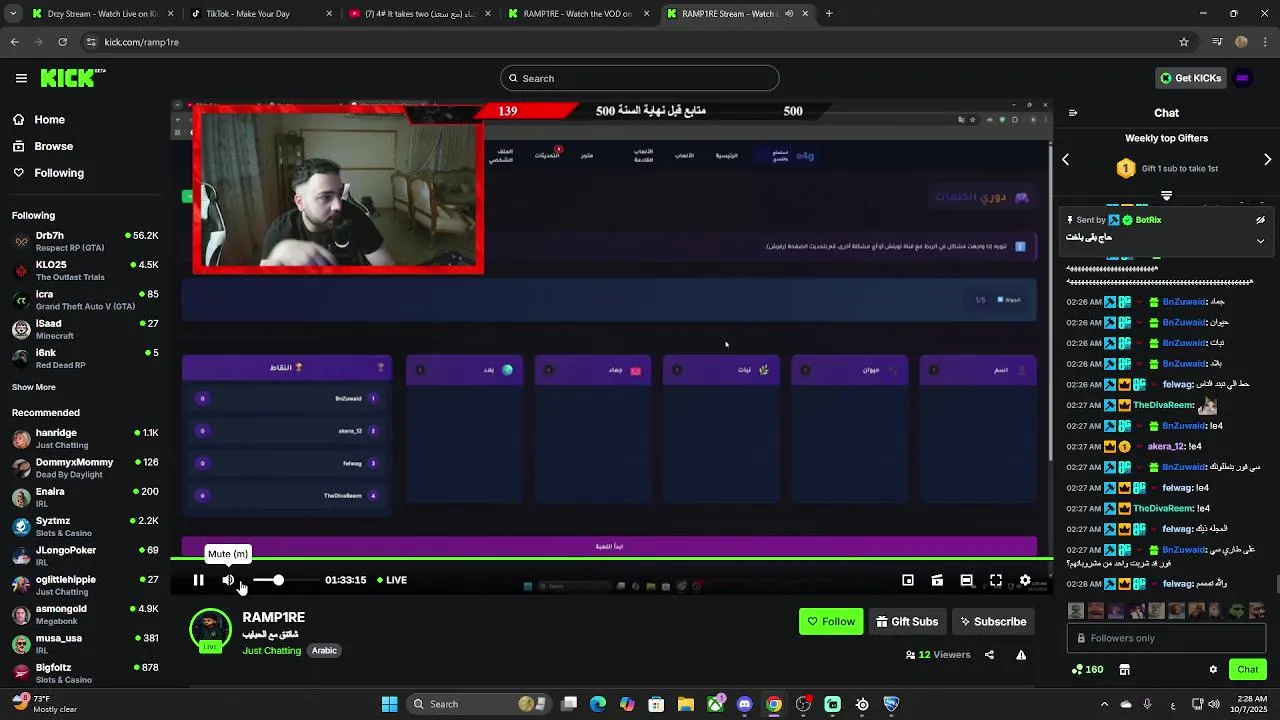Screen dimensions: 1280x720
Task: Toggle mini player mode
Action: point(908,580)
